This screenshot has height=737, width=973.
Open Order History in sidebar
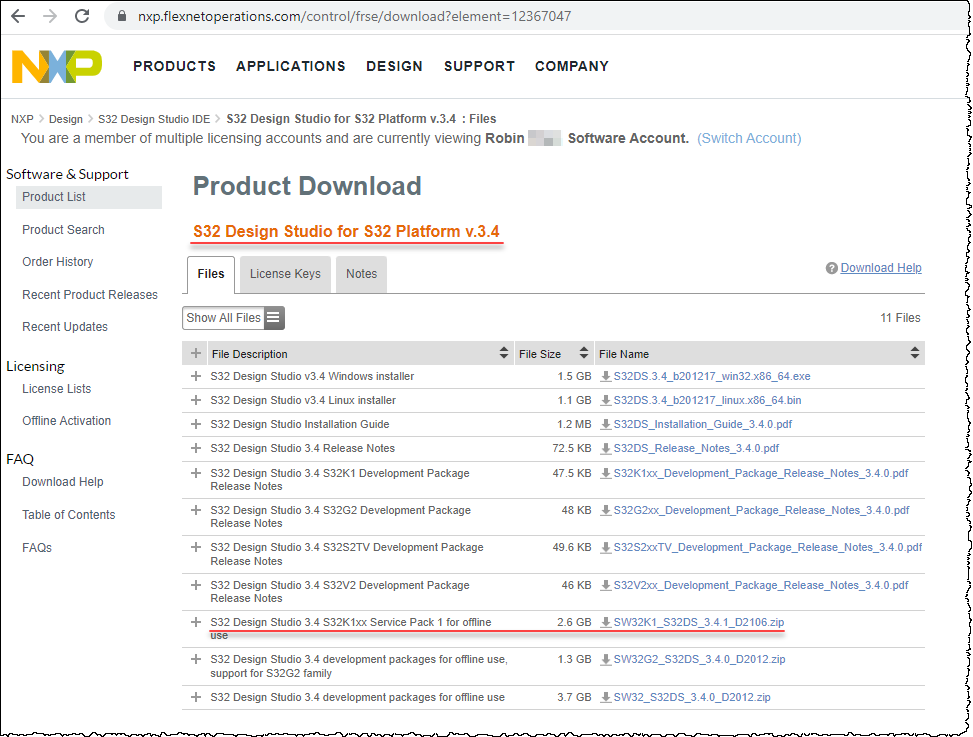click(x=58, y=262)
